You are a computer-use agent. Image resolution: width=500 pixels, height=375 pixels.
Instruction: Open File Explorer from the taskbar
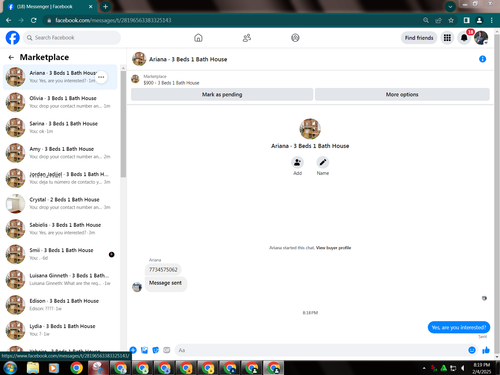tap(33, 368)
